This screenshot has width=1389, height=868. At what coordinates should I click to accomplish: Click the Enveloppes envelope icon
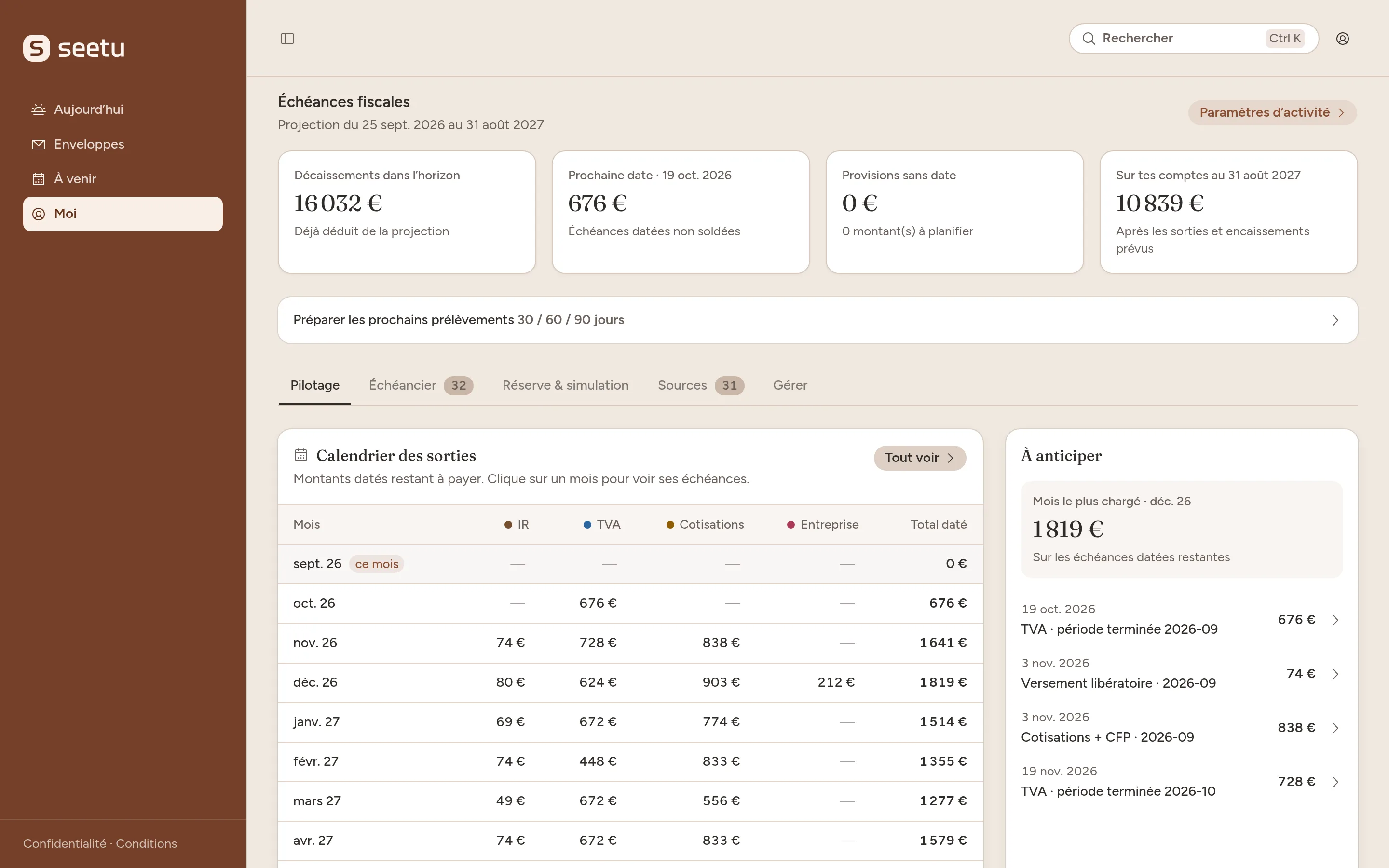pyautogui.click(x=39, y=145)
